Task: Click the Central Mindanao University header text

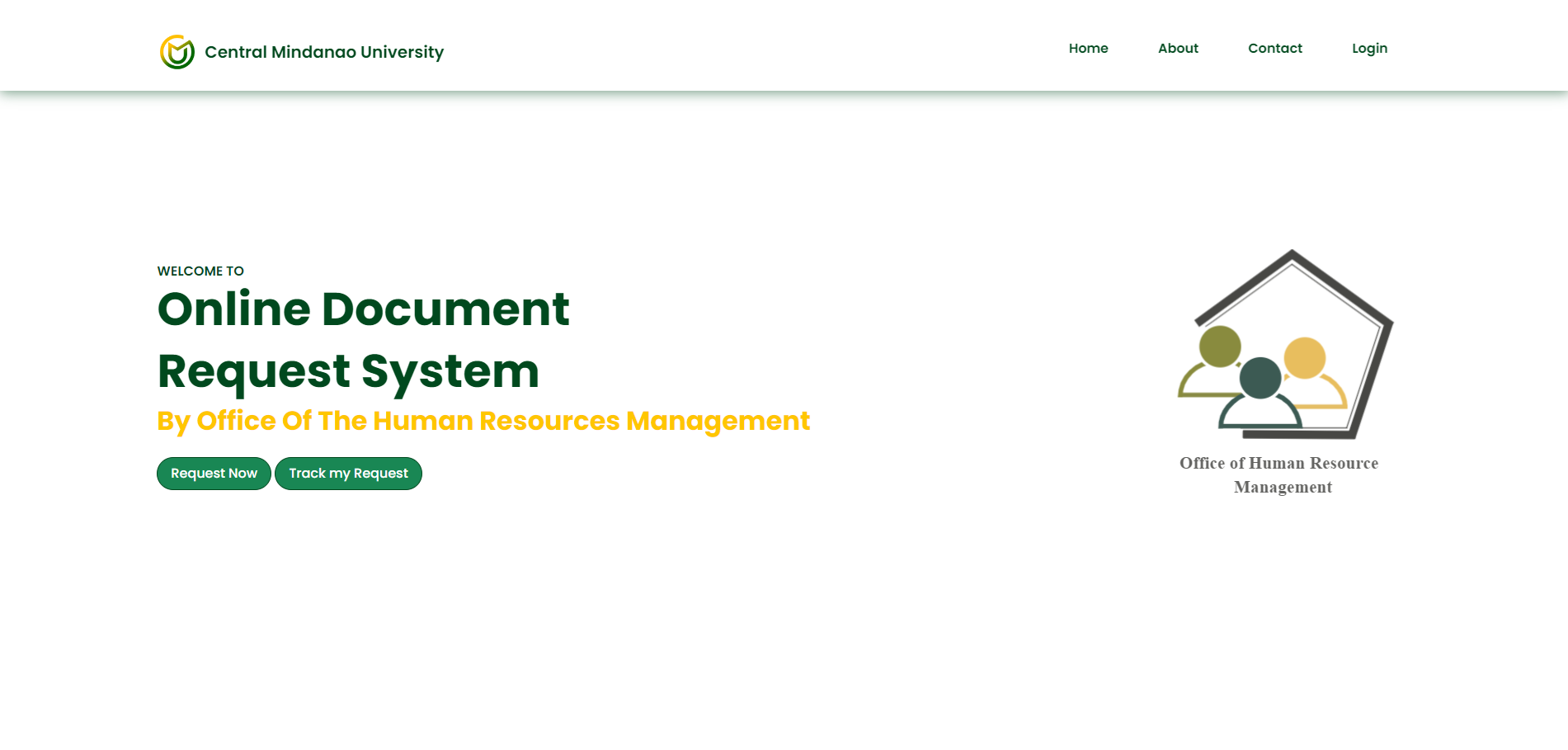Action: tap(323, 52)
